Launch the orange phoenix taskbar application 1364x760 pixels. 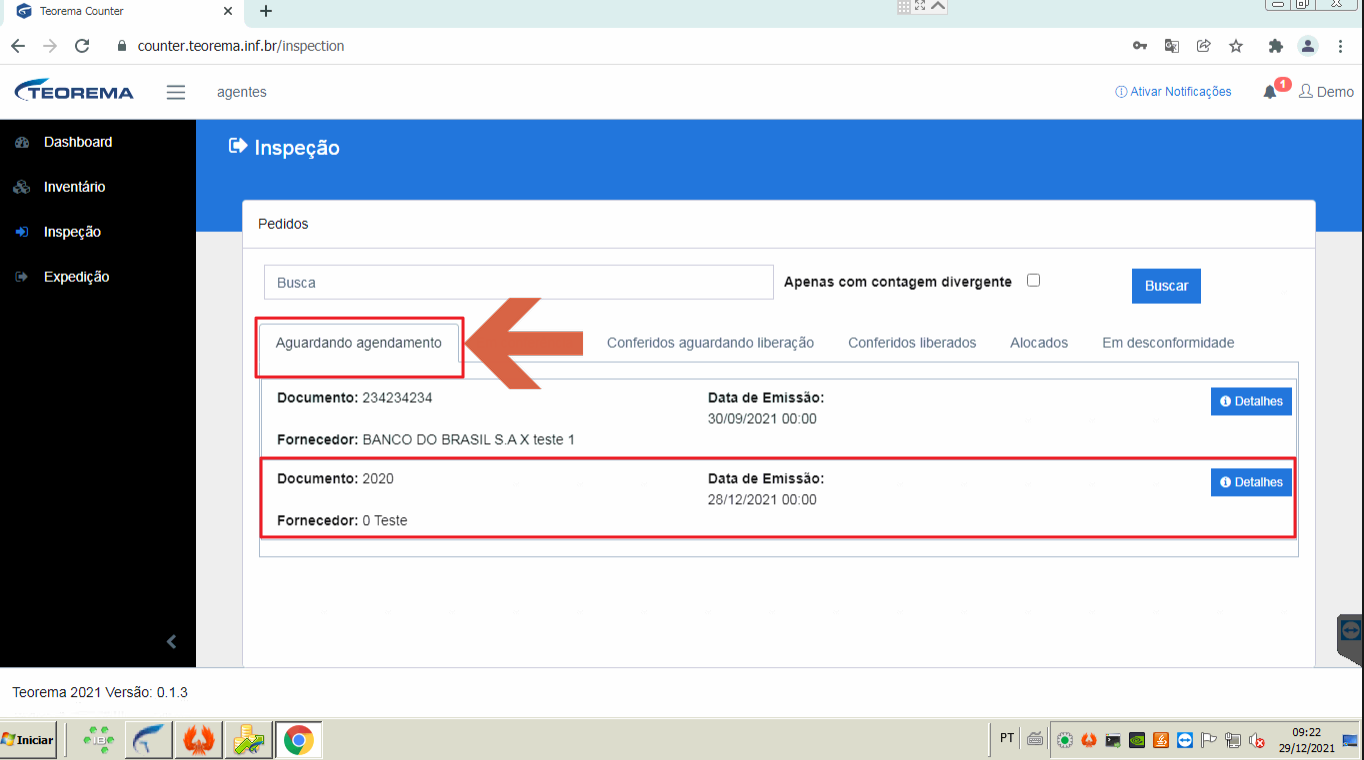point(199,741)
